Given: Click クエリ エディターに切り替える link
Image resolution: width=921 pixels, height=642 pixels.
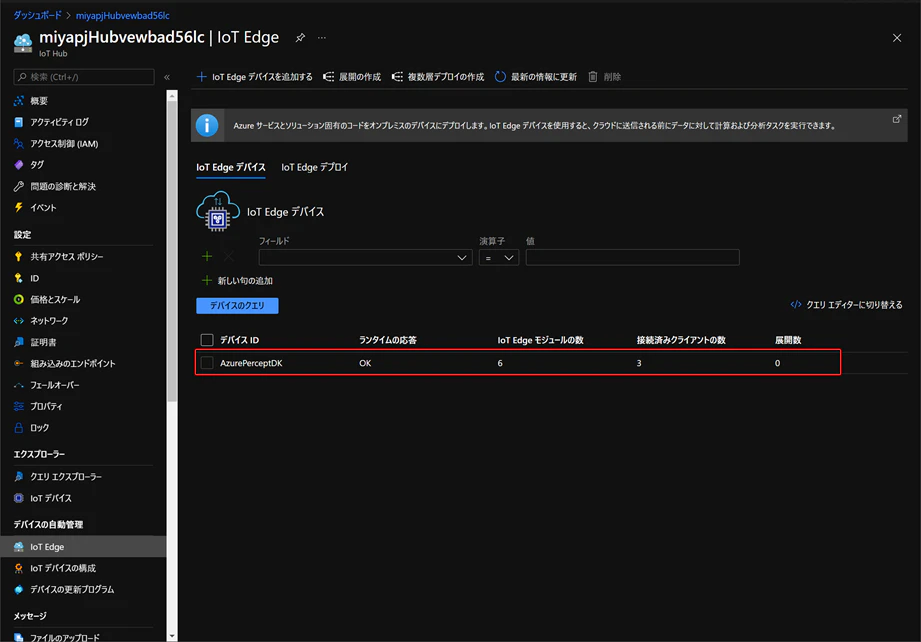Looking at the screenshot, I should pyautogui.click(x=846, y=305).
